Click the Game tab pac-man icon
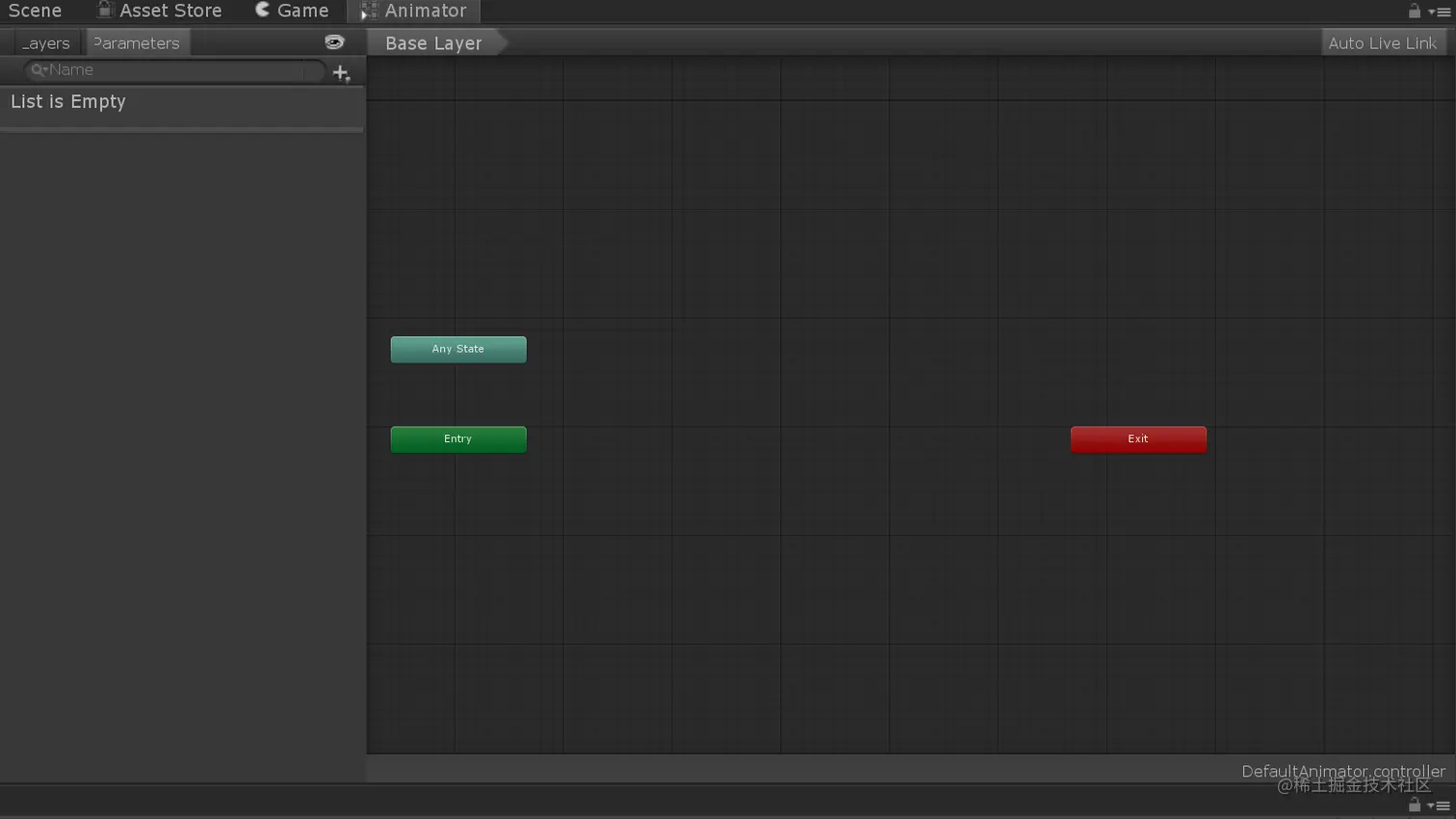Viewport: 1456px width, 819px height. (262, 10)
